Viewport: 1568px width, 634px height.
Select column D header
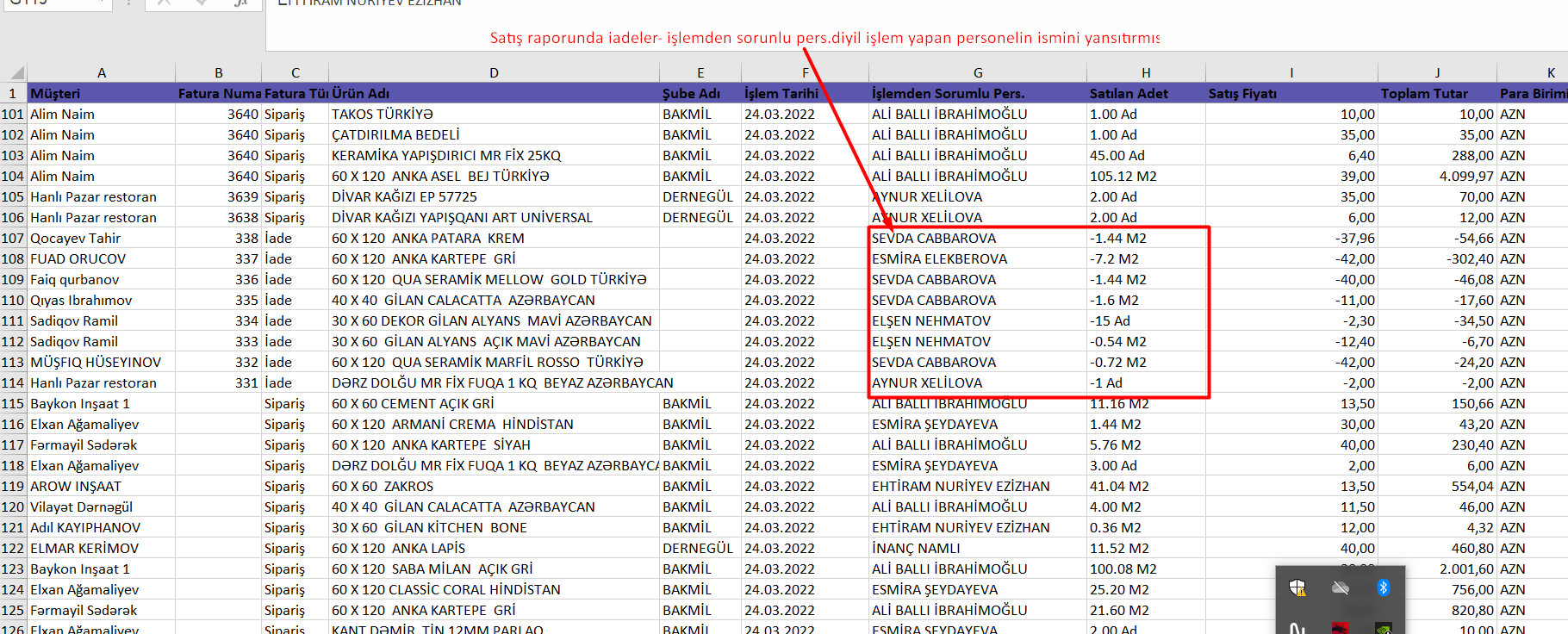pos(494,73)
